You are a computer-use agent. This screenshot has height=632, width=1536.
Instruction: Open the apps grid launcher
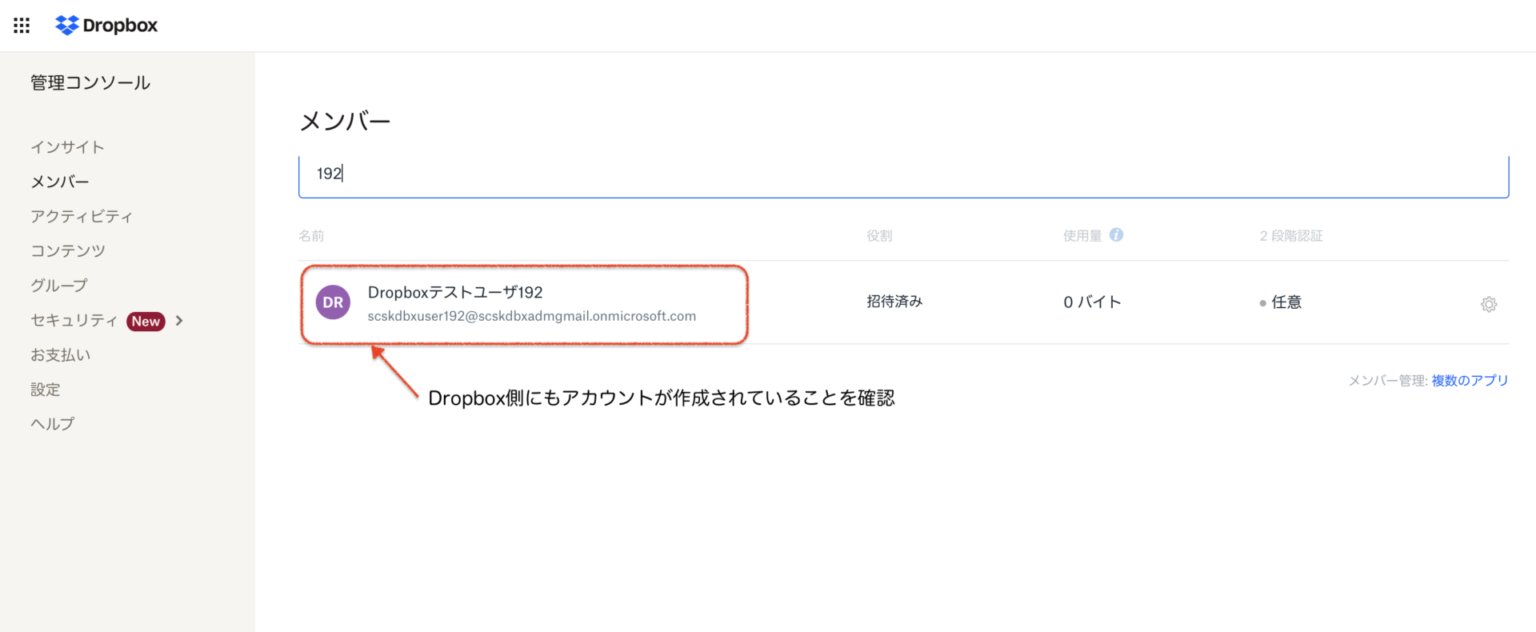pyautogui.click(x=21, y=25)
